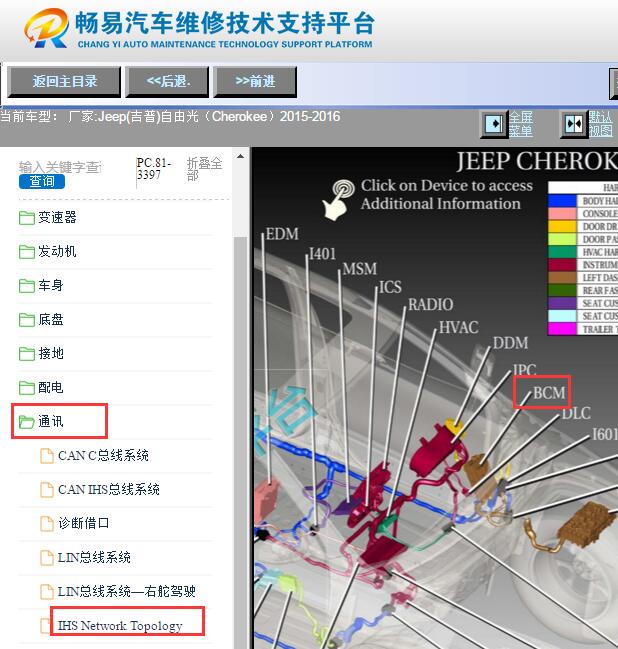The image size is (618, 649).
Task: Click the brown LEFT DAS harness swatch
Action: tap(562, 278)
